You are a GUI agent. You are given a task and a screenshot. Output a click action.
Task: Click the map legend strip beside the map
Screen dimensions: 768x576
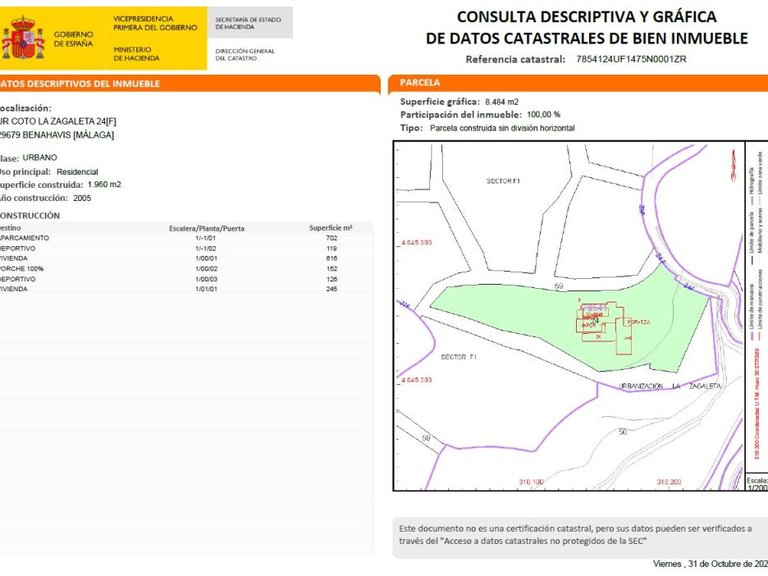[x=757, y=306]
